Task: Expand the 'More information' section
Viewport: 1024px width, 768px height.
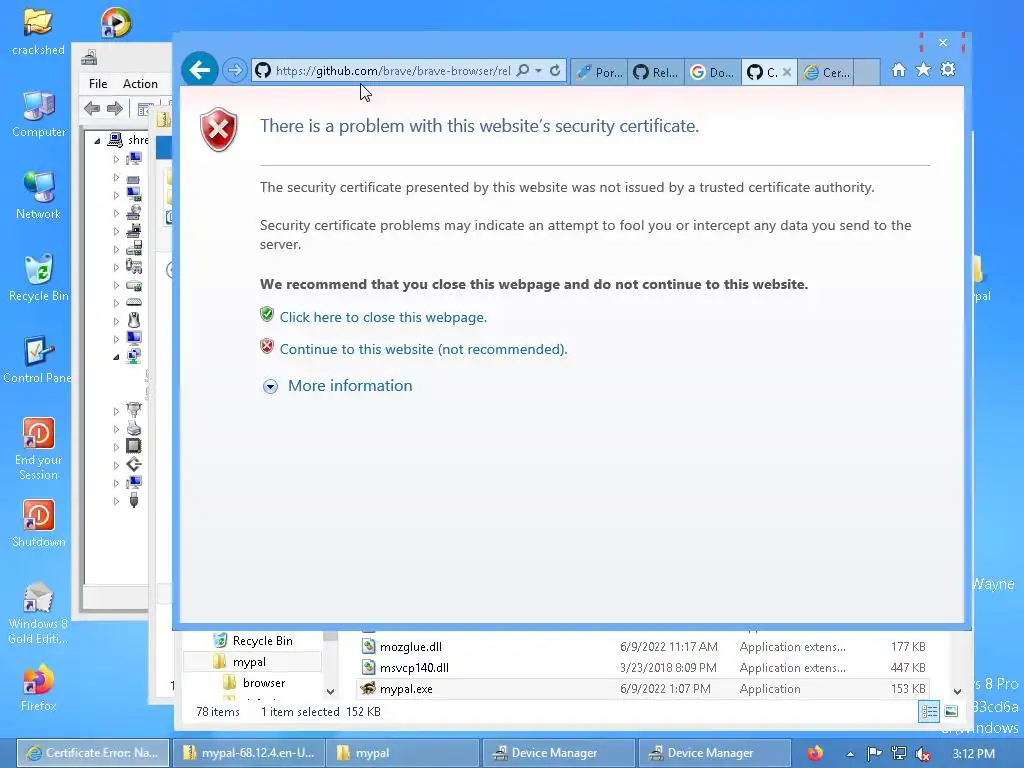Action: (x=350, y=386)
